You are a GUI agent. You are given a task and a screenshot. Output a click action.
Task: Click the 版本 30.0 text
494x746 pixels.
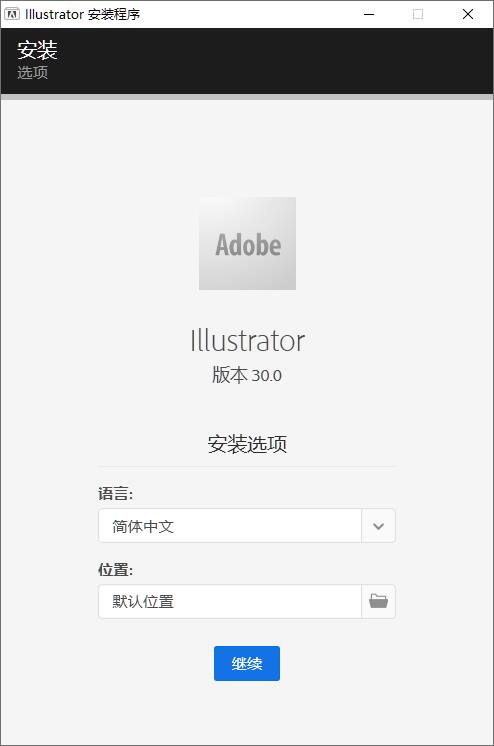pyautogui.click(x=247, y=375)
